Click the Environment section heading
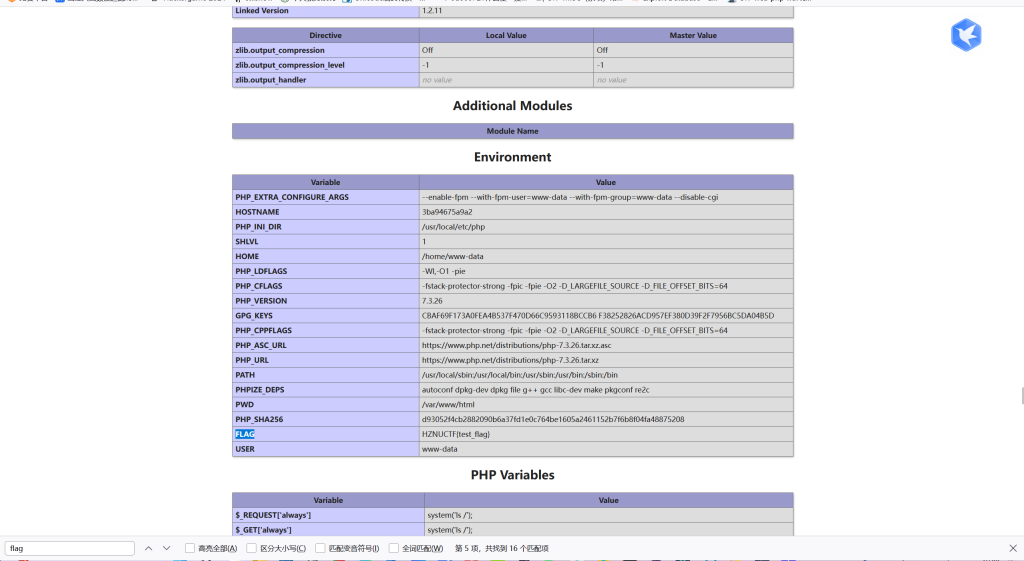 [513, 157]
